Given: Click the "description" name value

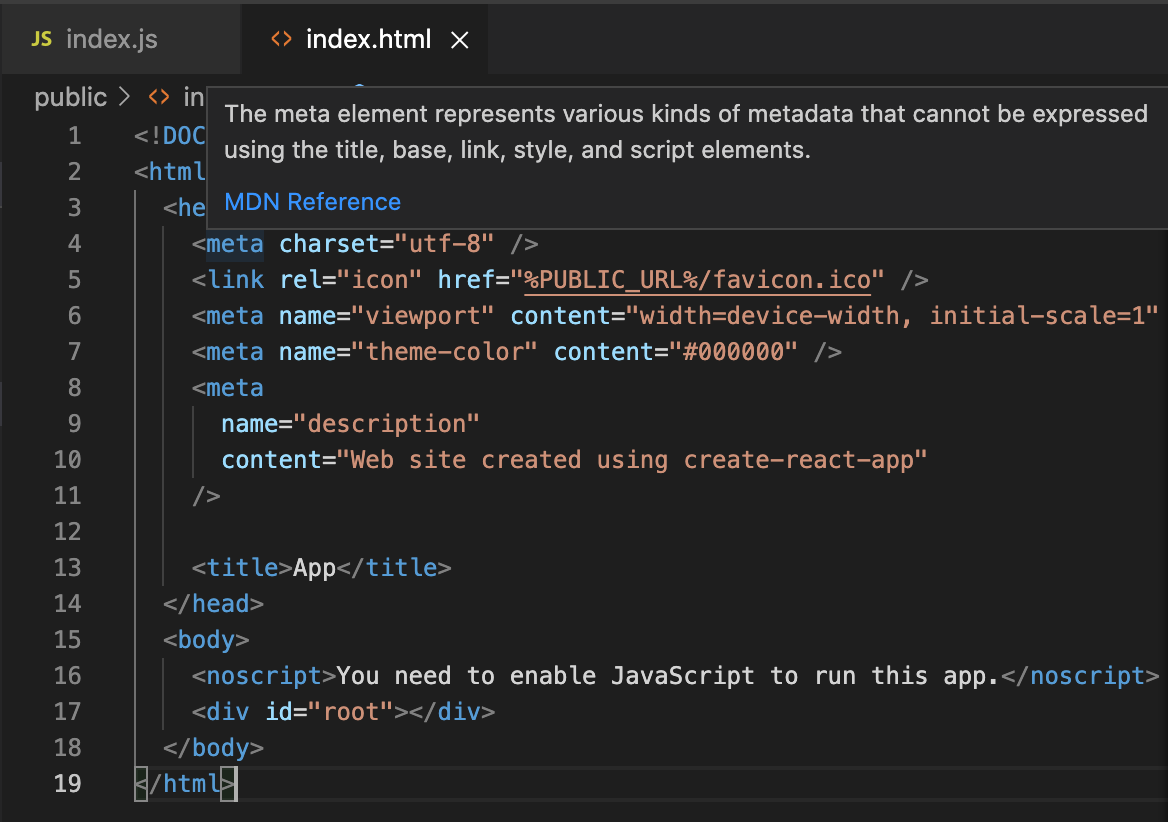Looking at the screenshot, I should pyautogui.click(x=387, y=424).
